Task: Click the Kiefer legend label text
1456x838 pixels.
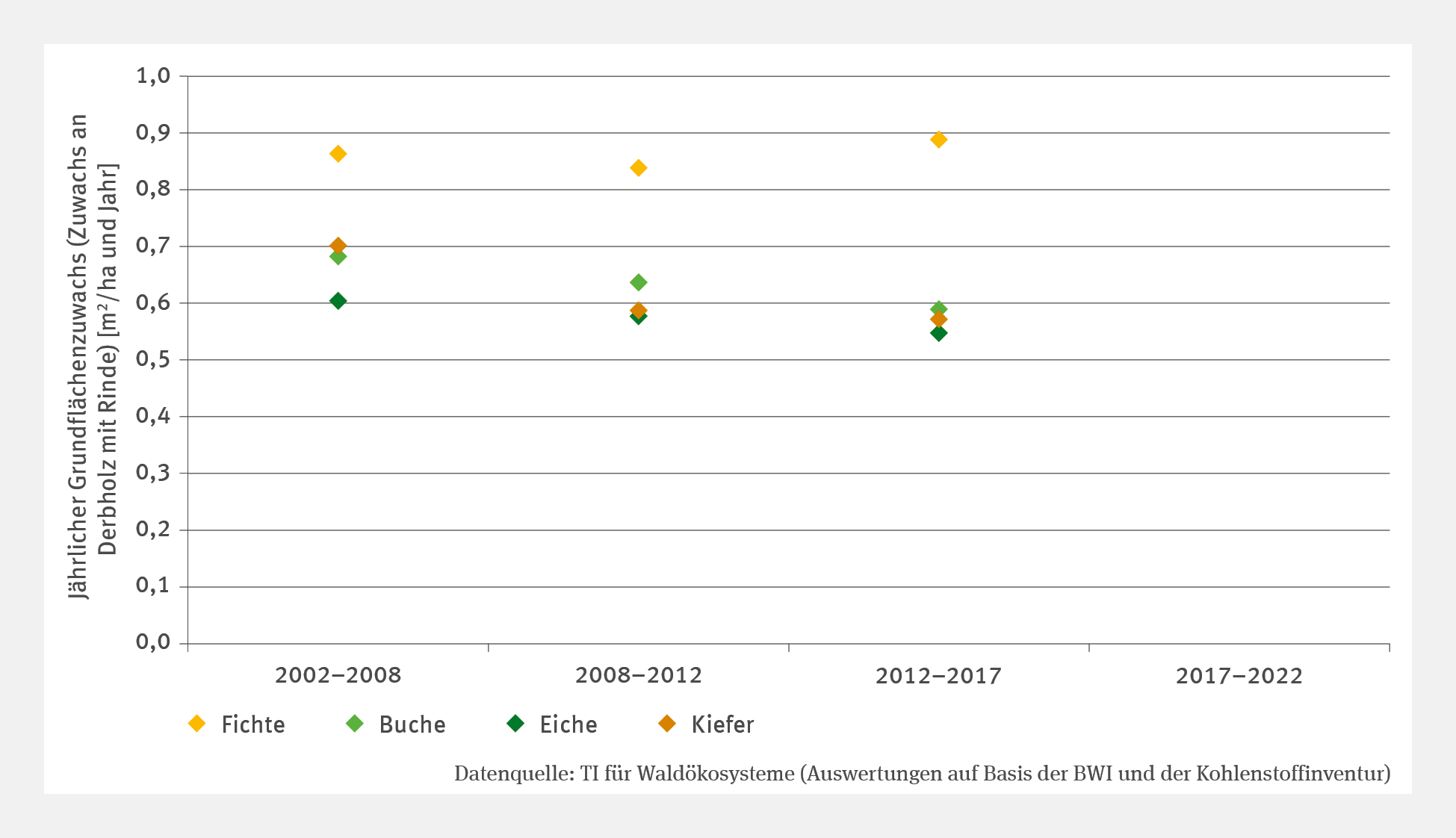Action: tap(722, 724)
